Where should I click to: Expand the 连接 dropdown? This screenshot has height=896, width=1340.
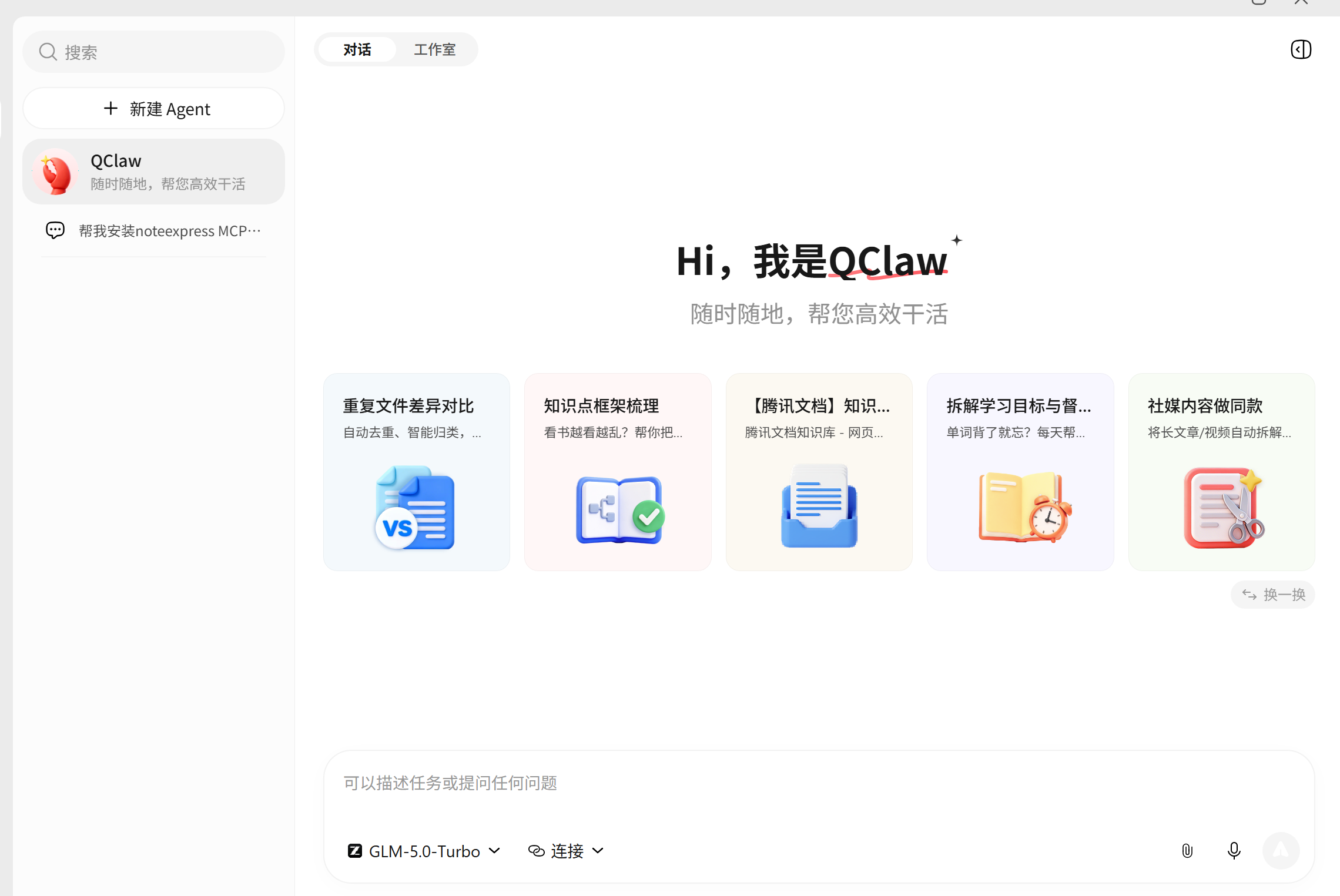[x=565, y=851]
